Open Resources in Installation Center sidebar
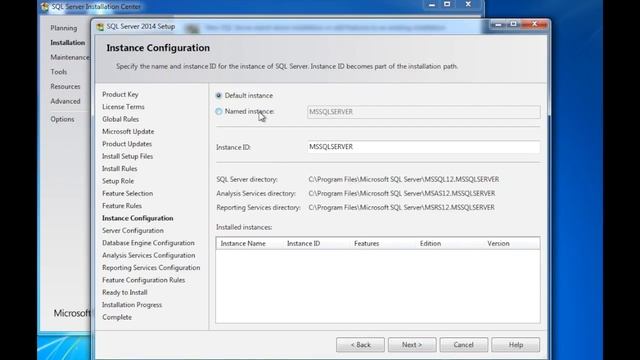 tap(65, 87)
